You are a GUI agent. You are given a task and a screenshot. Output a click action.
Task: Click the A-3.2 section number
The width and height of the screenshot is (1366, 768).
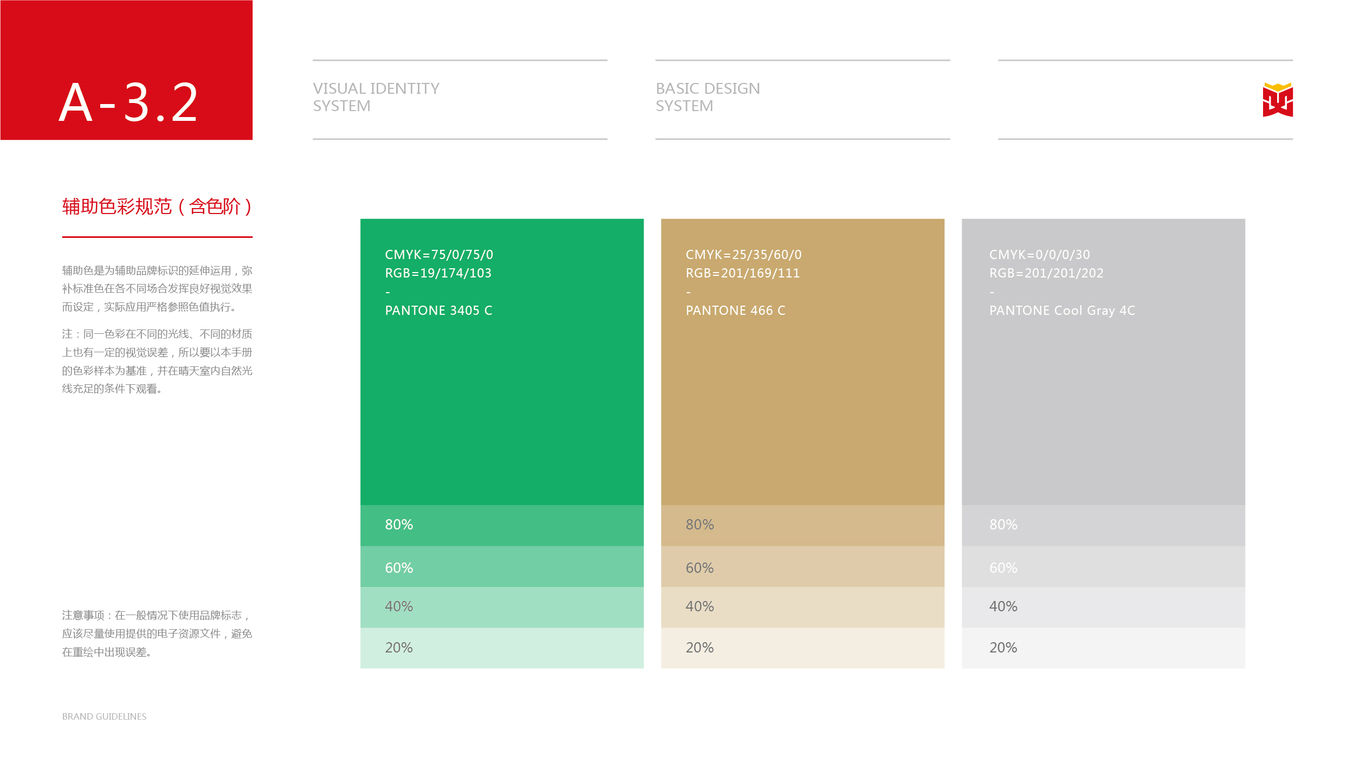[128, 102]
